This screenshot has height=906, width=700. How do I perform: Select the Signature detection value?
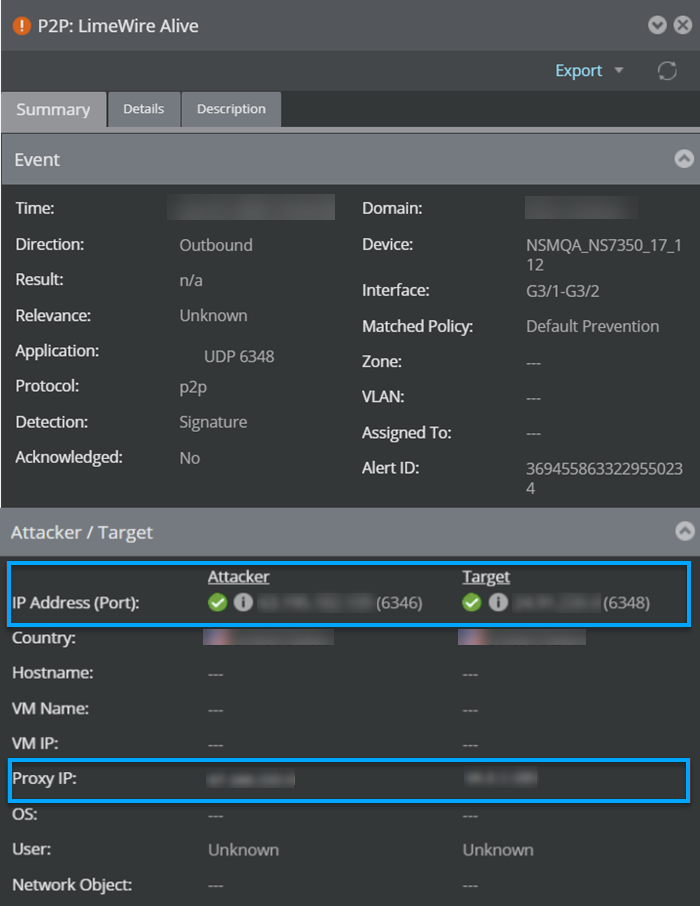(213, 422)
